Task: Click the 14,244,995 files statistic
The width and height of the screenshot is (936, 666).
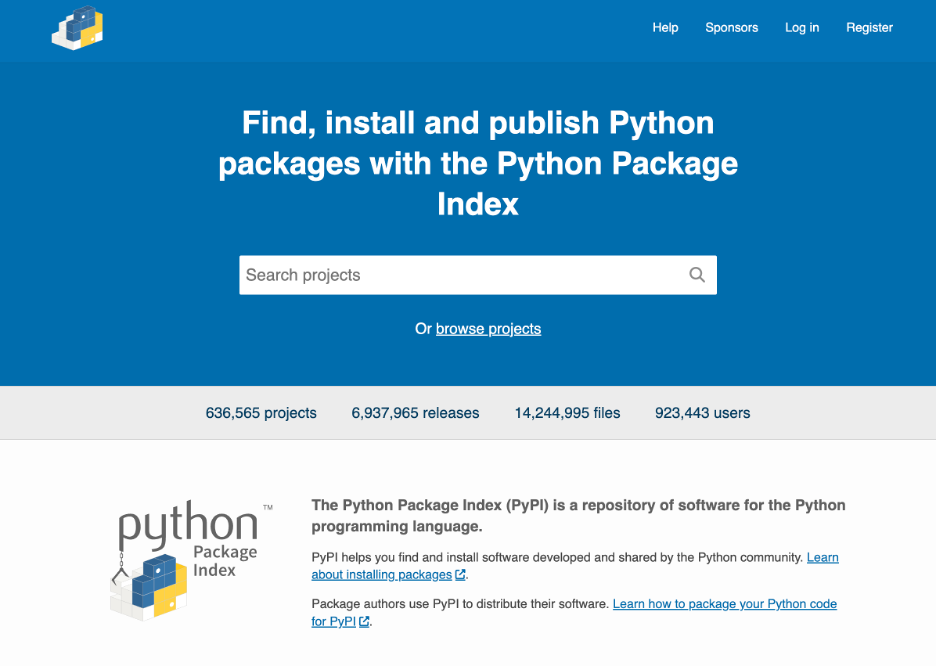Action: [567, 413]
